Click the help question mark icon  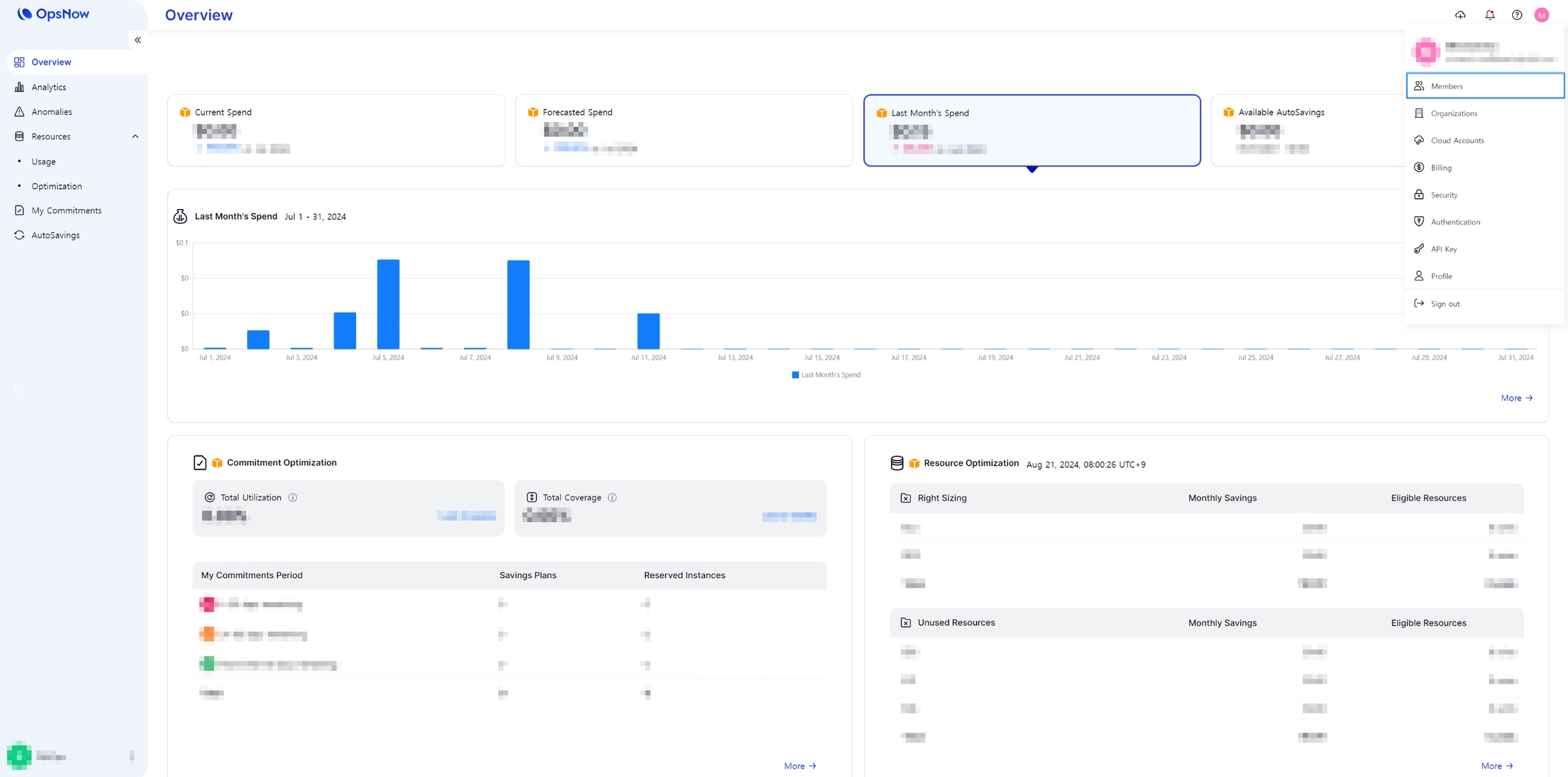pos(1517,15)
